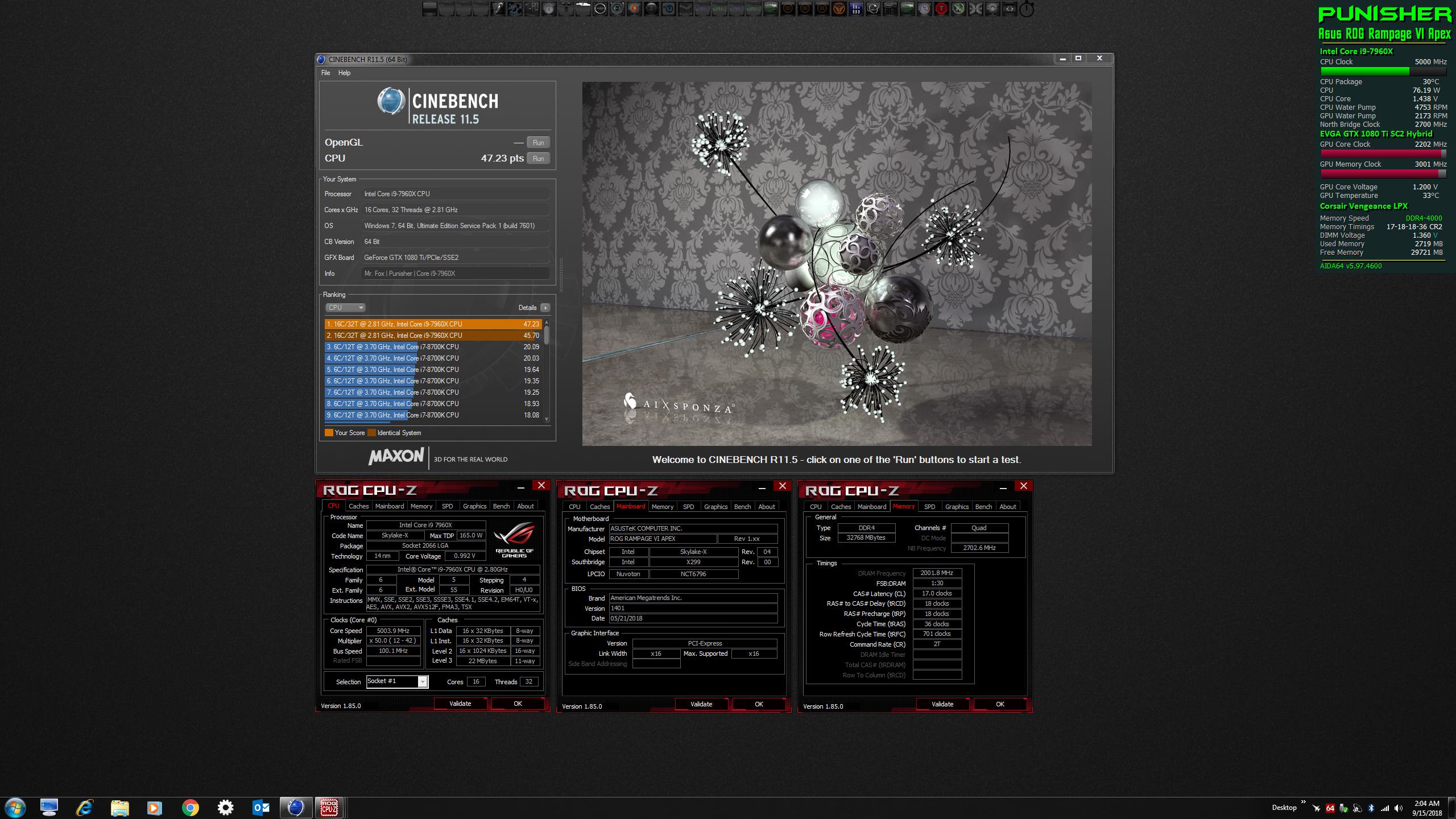The width and height of the screenshot is (1456, 819).
Task: Expand ranking Details arrow
Action: click(x=545, y=308)
